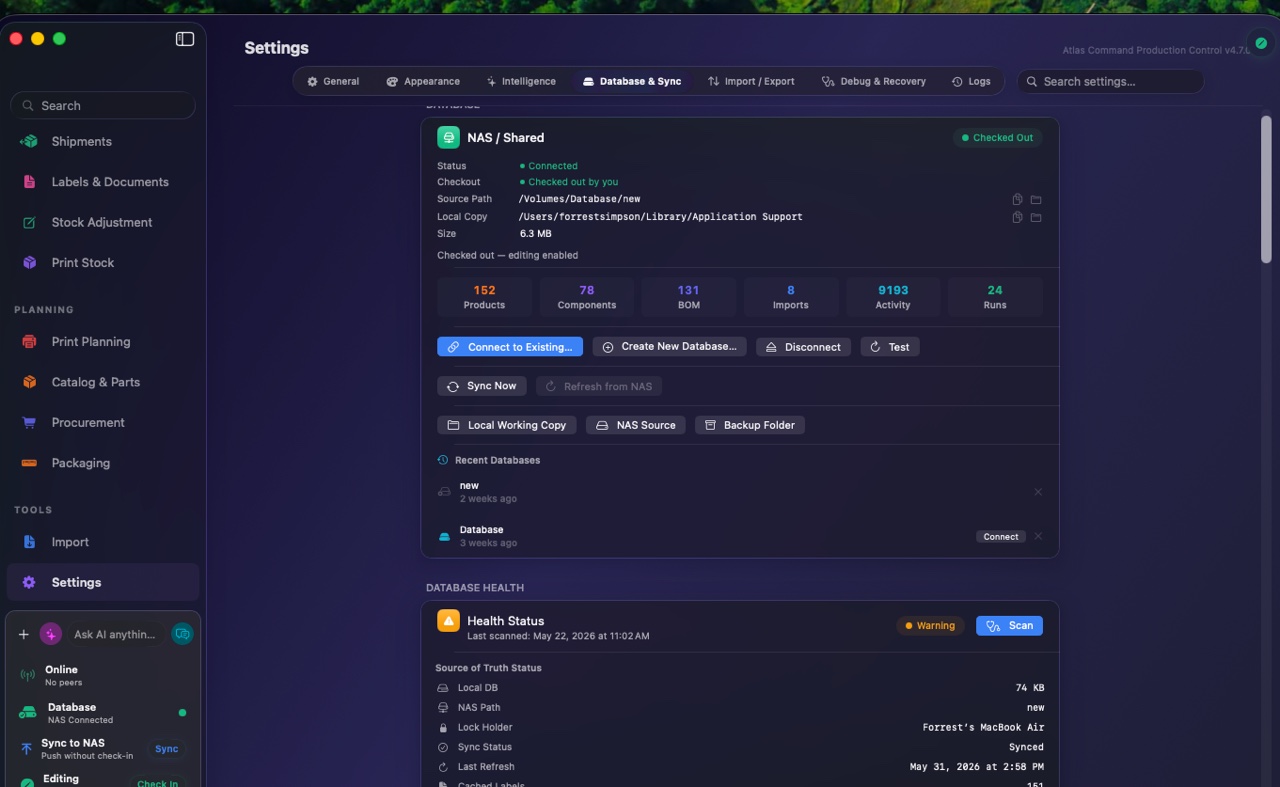Click the sidebar Search field

coord(103,105)
